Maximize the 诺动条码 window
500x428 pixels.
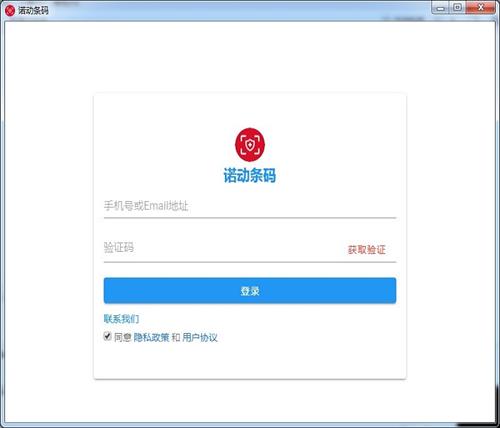coord(458,8)
